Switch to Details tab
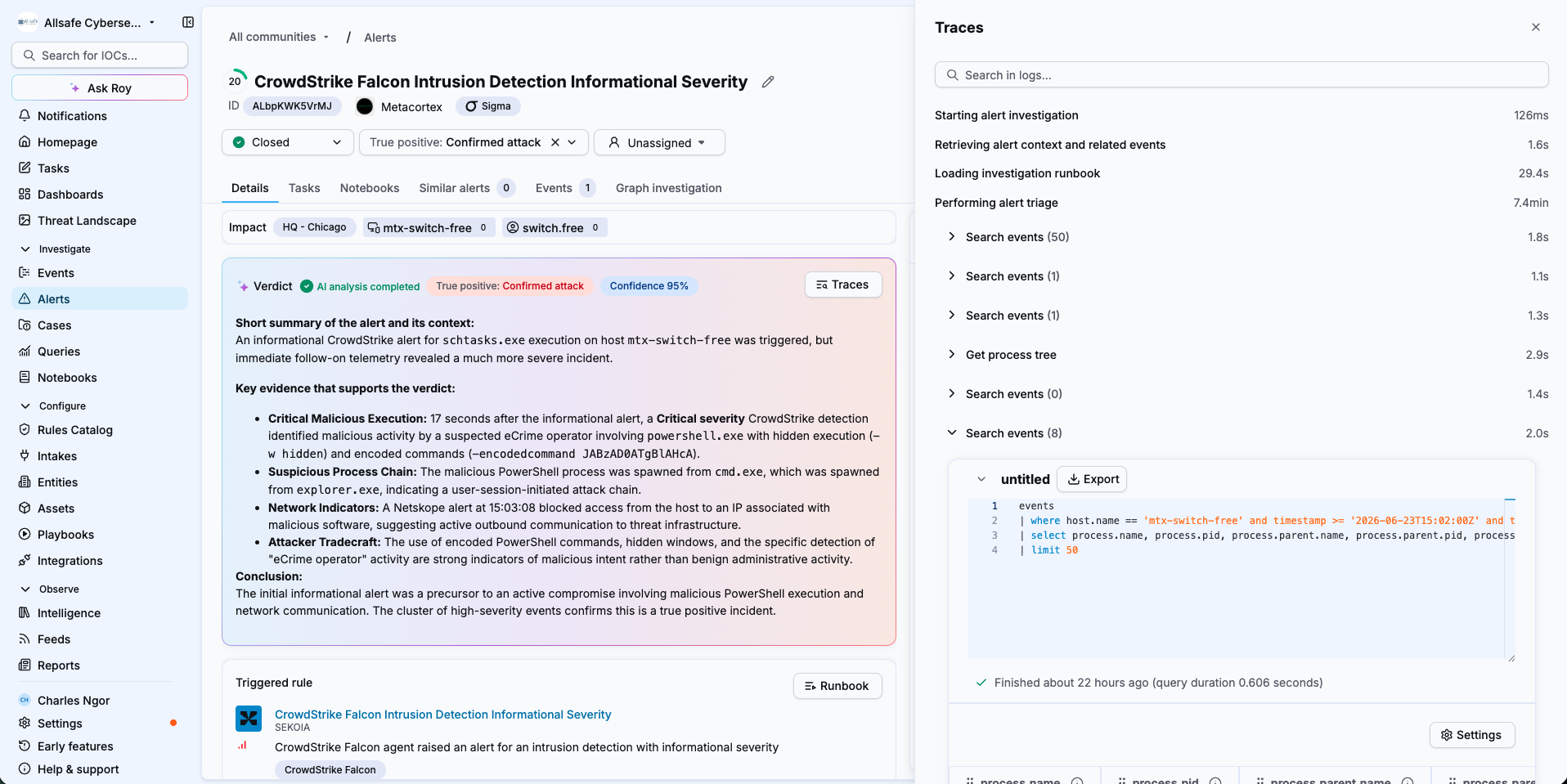 pyautogui.click(x=249, y=188)
